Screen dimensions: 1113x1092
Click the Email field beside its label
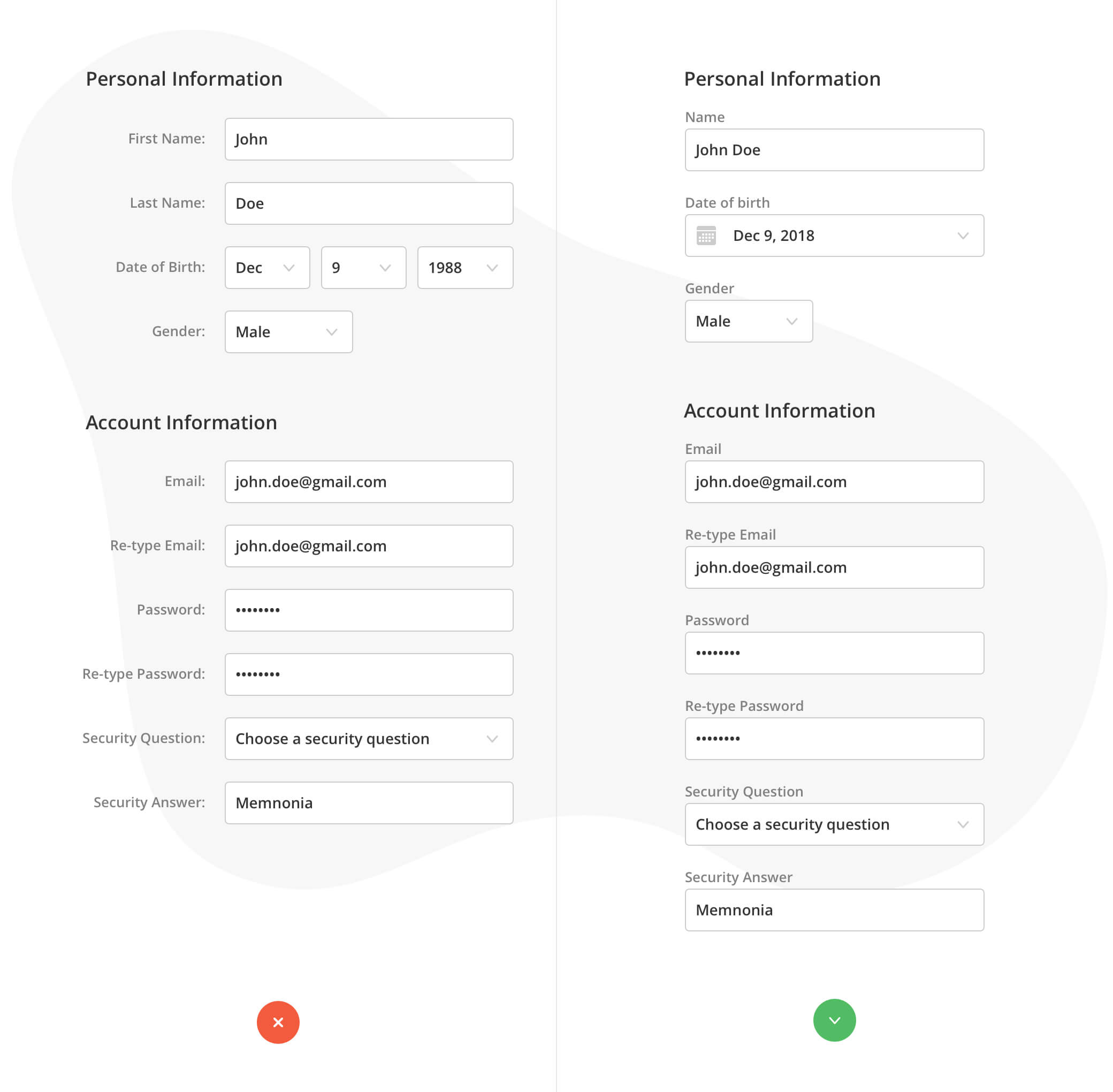point(369,482)
